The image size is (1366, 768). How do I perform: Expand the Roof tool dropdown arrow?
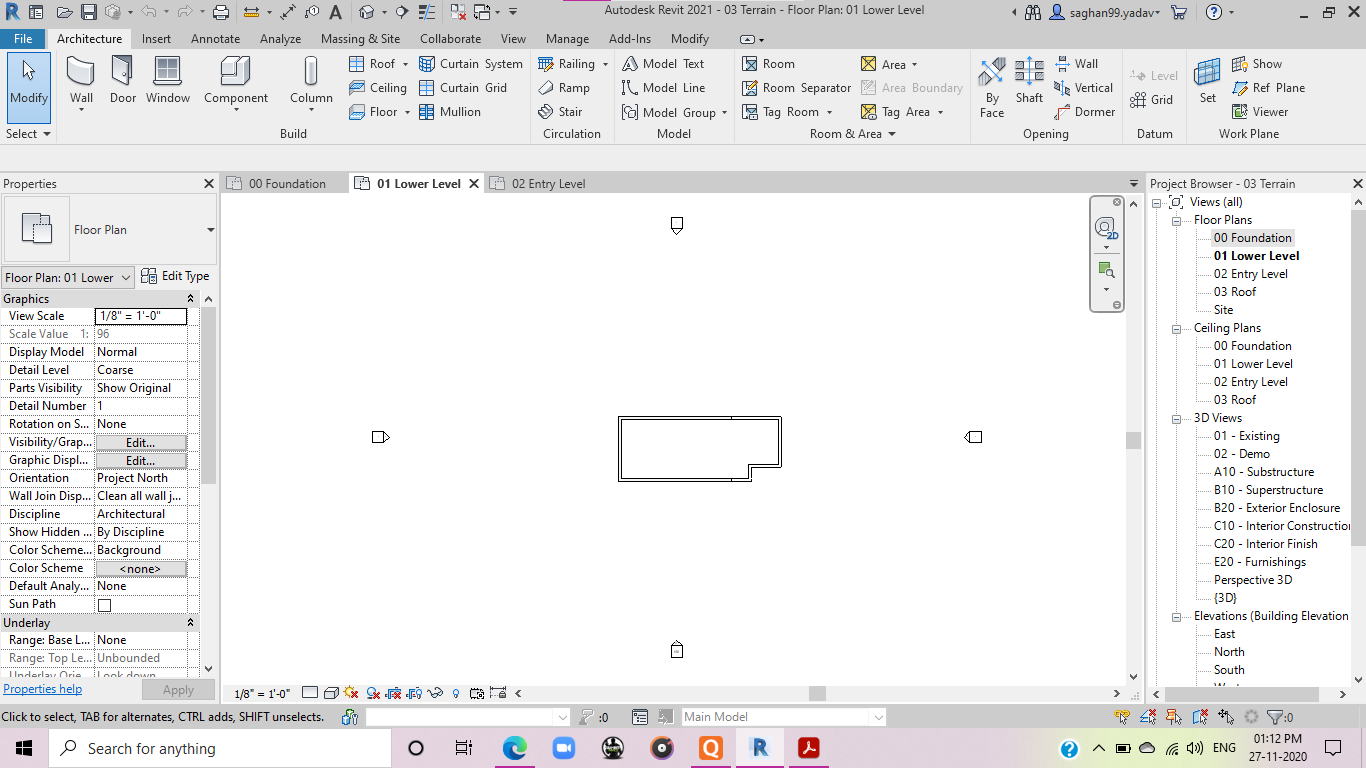click(405, 64)
